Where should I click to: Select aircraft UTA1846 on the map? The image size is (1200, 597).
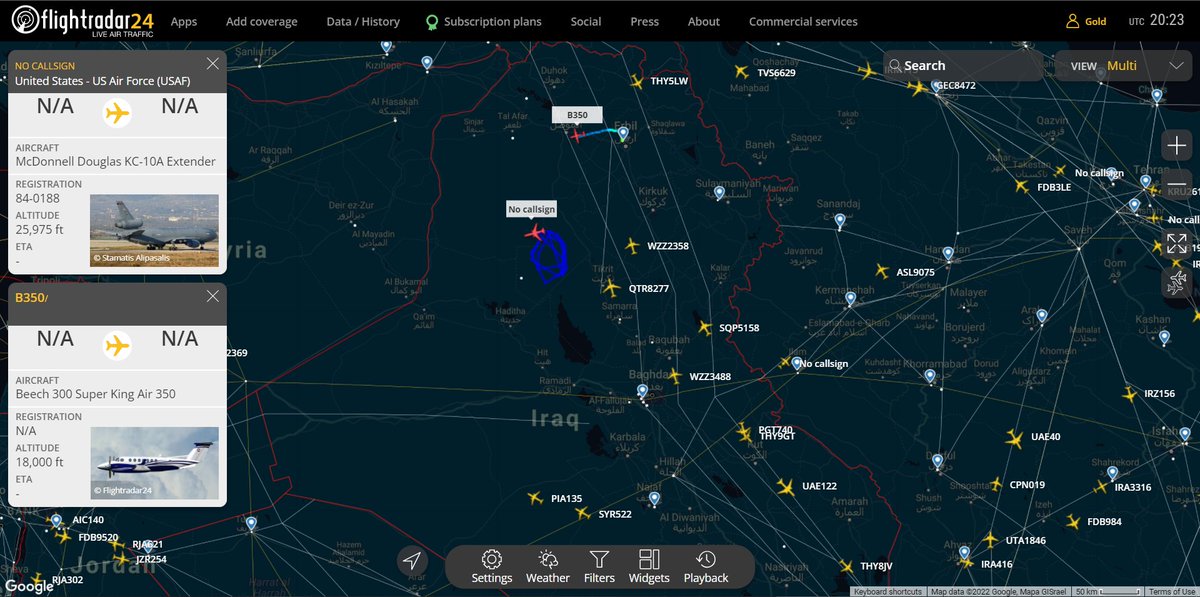point(990,540)
